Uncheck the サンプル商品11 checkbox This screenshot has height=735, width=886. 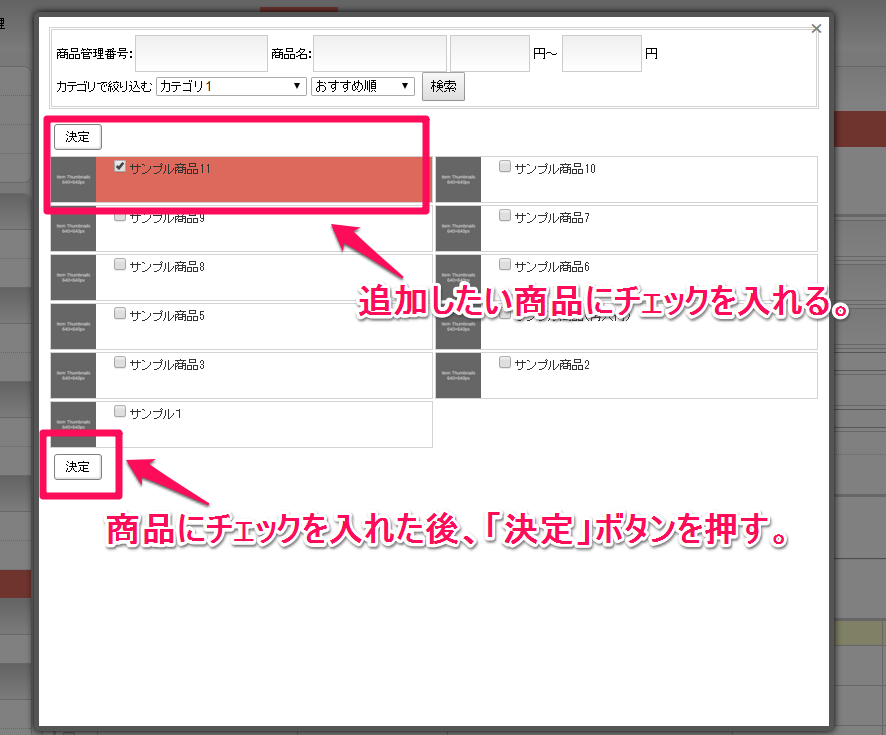(x=120, y=167)
